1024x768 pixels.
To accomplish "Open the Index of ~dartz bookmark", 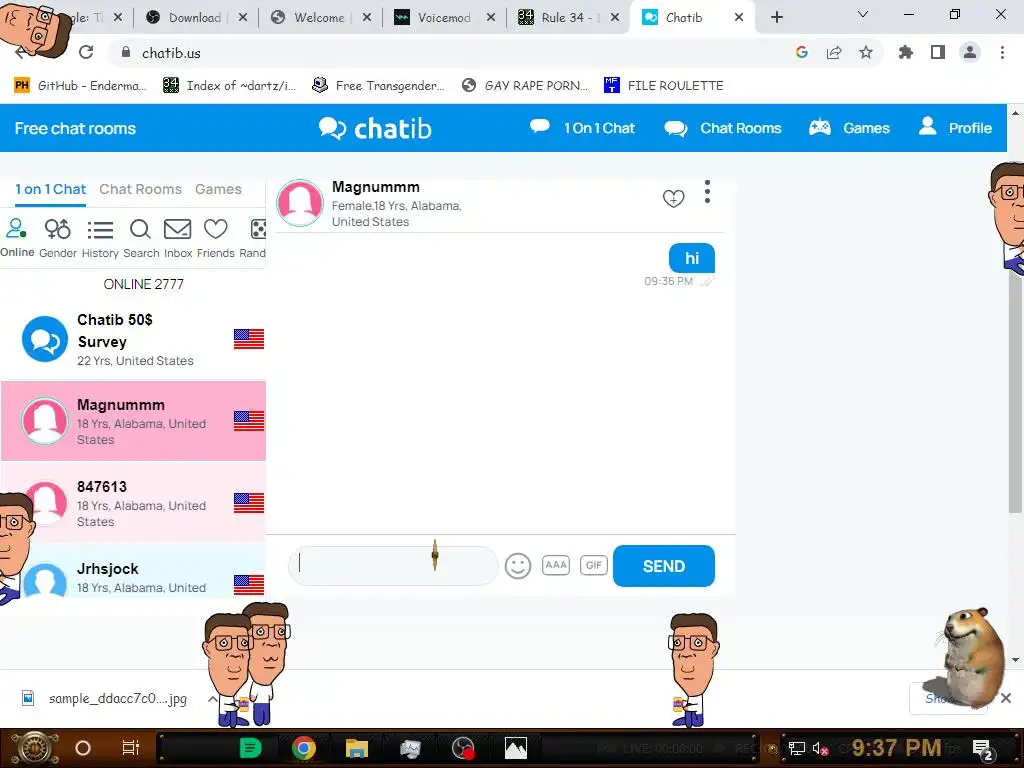I will [229, 86].
